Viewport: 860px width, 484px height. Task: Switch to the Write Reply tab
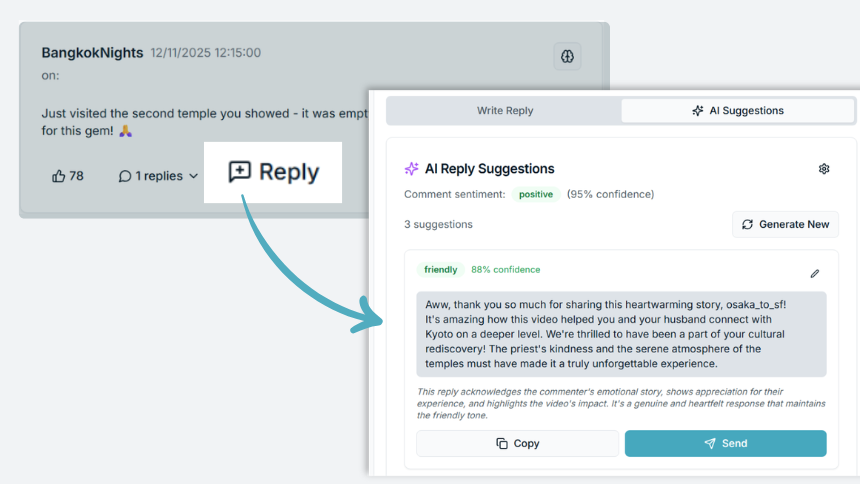tap(505, 111)
